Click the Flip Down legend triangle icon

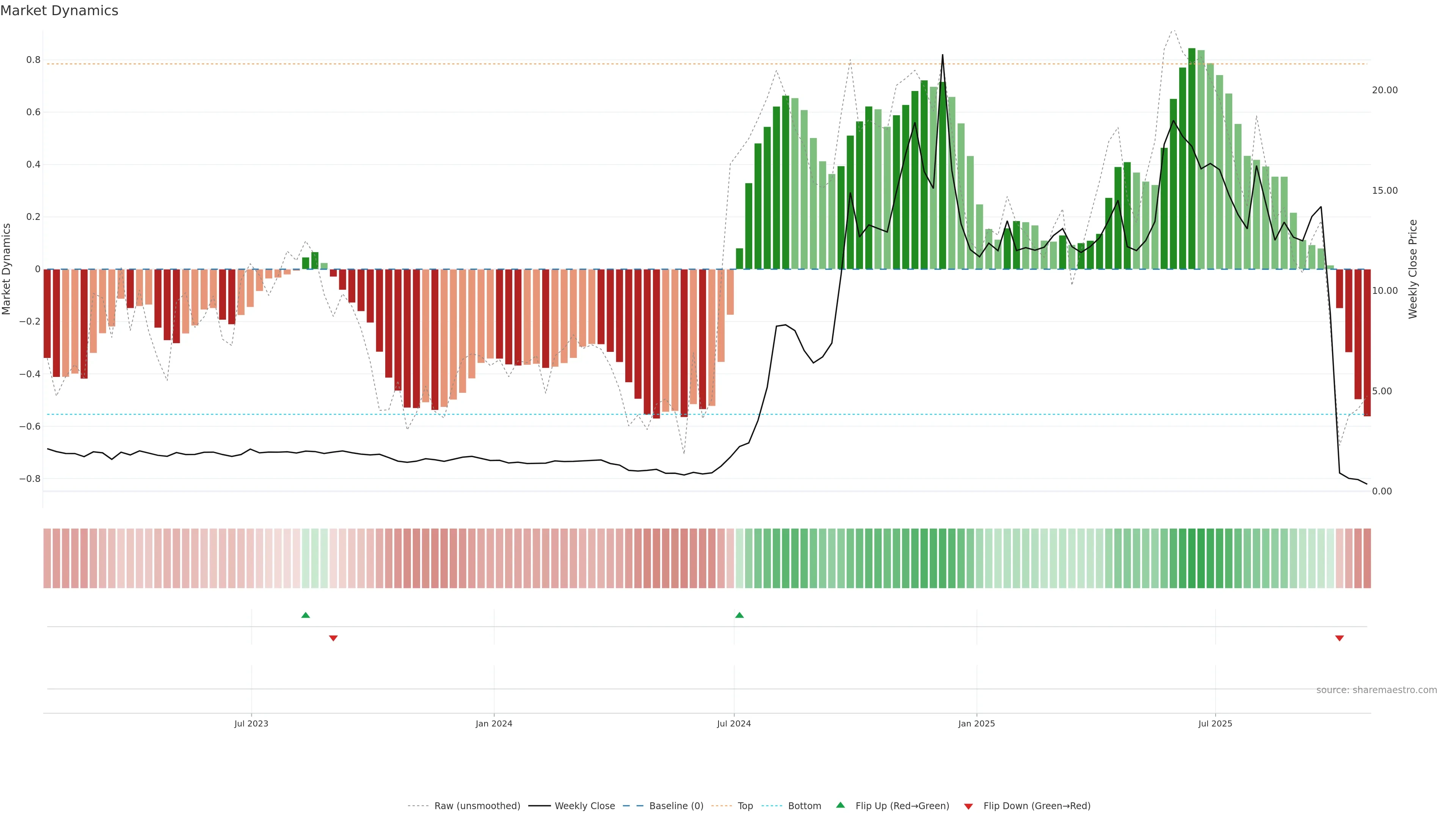pyautogui.click(x=968, y=806)
